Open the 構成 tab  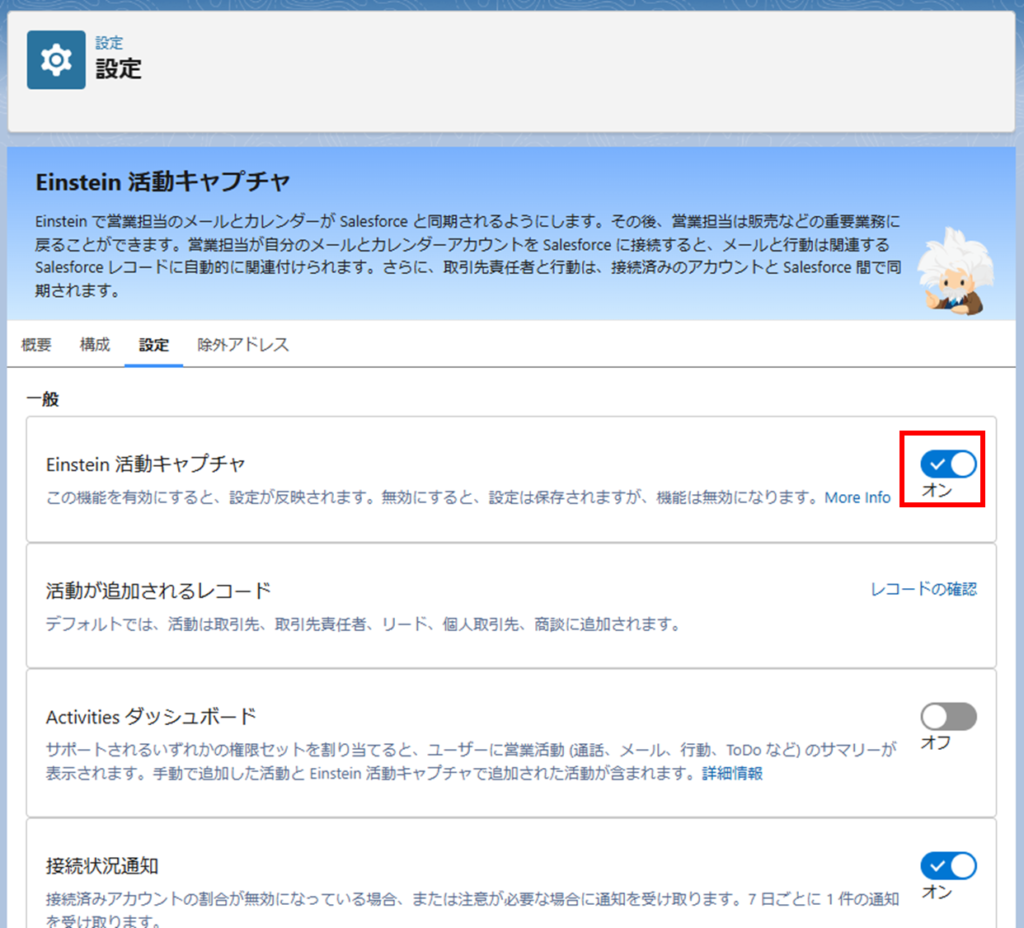coord(95,344)
